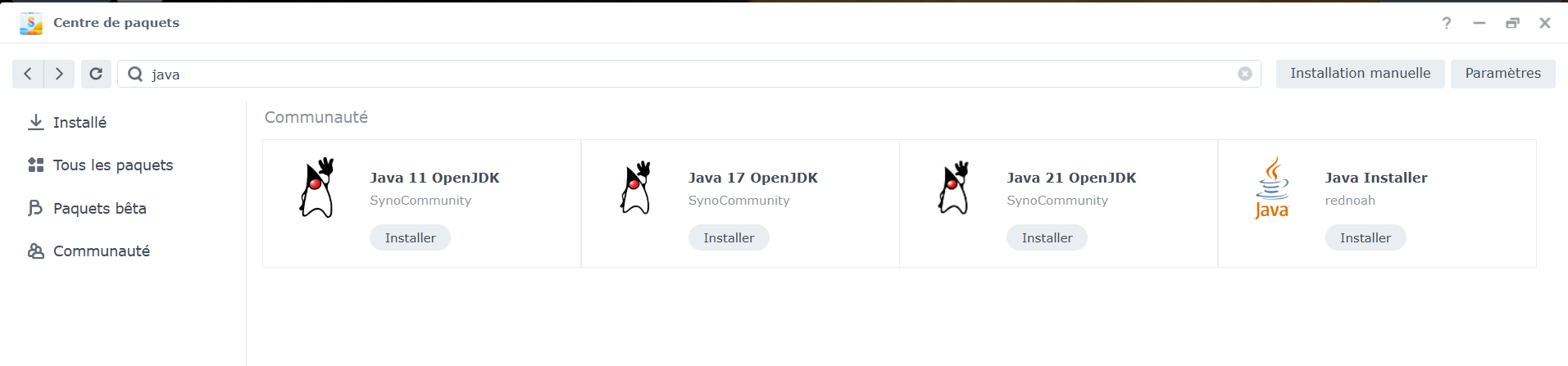Open Java 21 OpenJDK package title
The height and width of the screenshot is (366, 1568).
tap(1071, 178)
